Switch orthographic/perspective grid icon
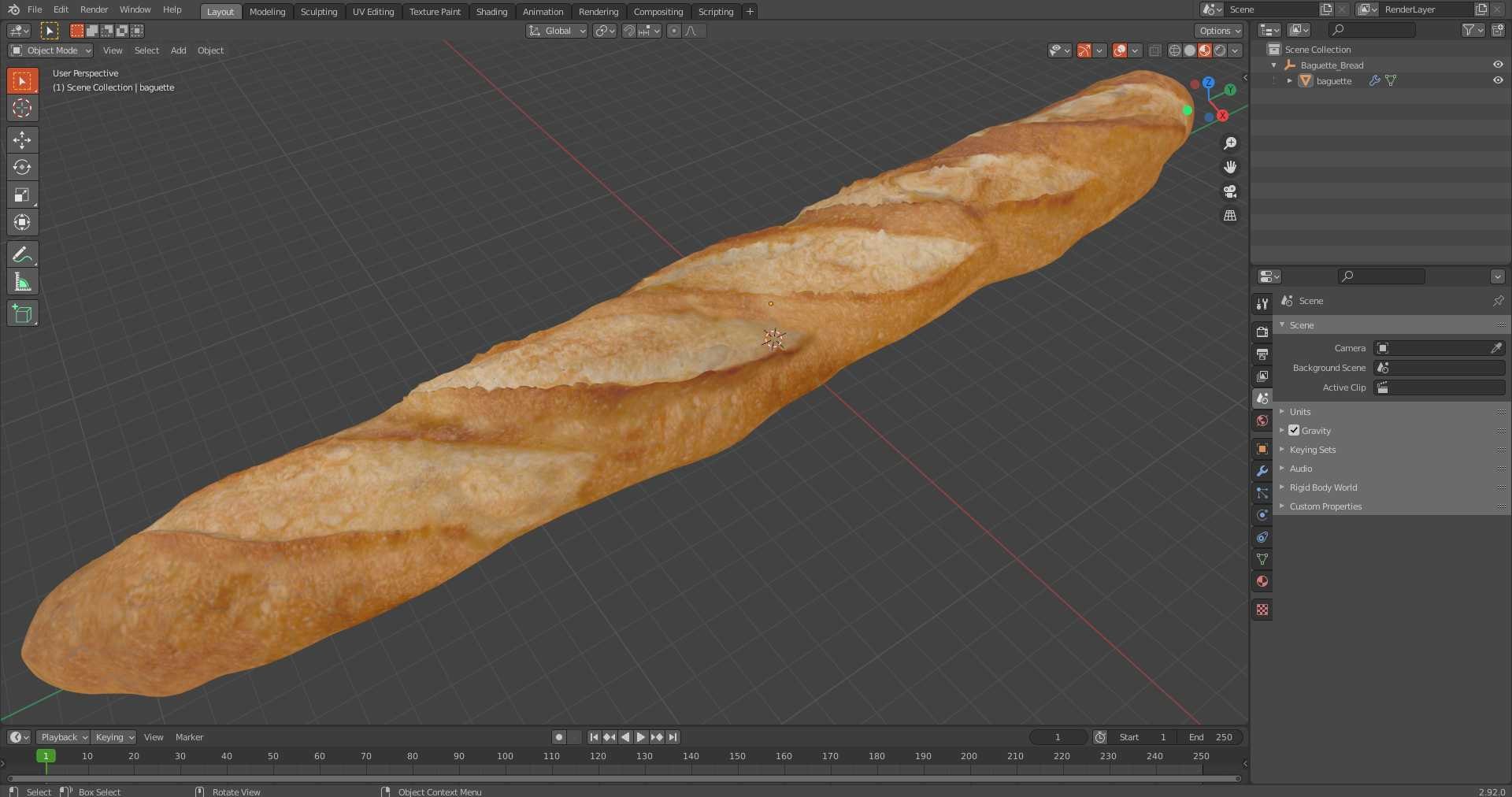Viewport: 1512px width, 797px height. click(1230, 216)
